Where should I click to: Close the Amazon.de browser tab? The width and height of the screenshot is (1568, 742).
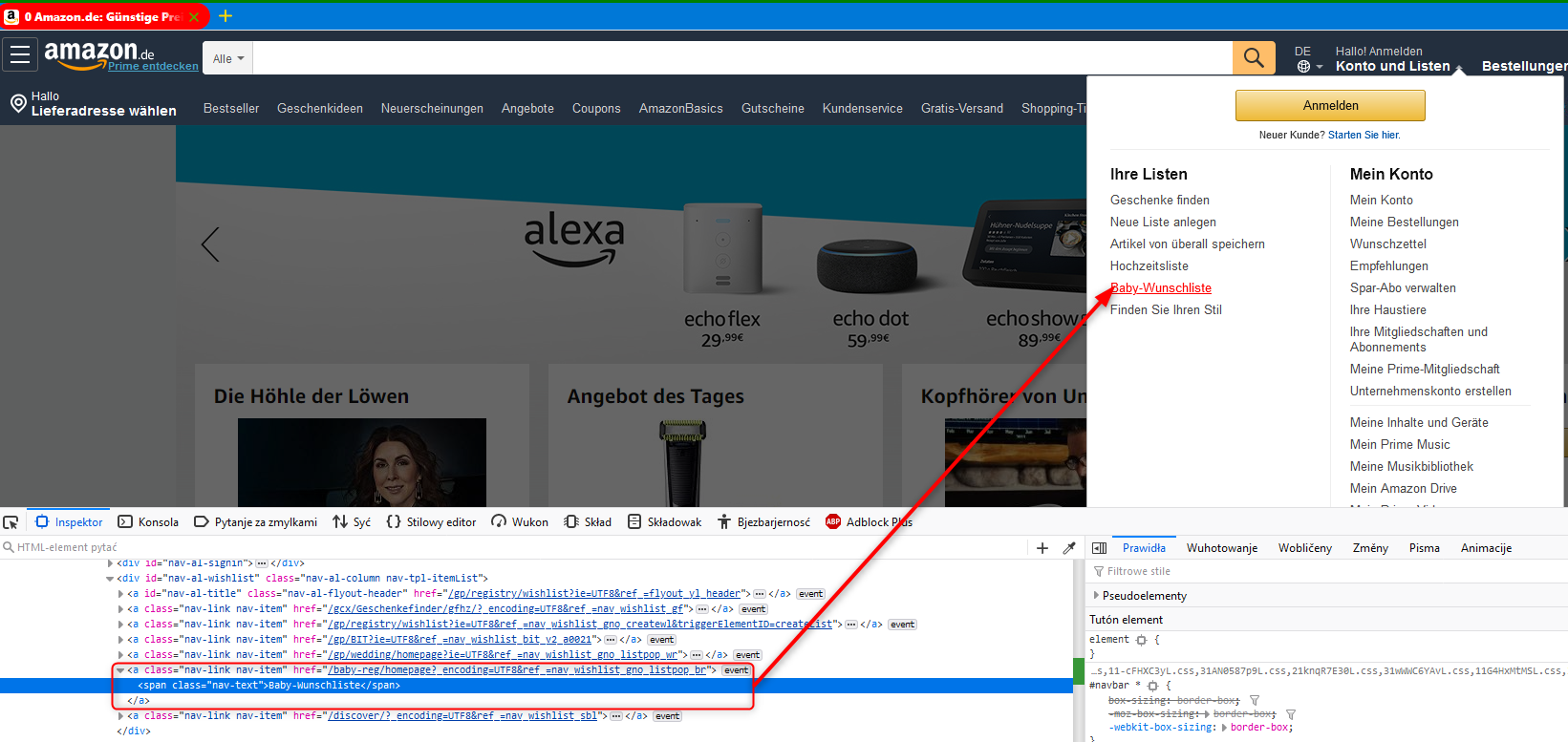tap(194, 17)
